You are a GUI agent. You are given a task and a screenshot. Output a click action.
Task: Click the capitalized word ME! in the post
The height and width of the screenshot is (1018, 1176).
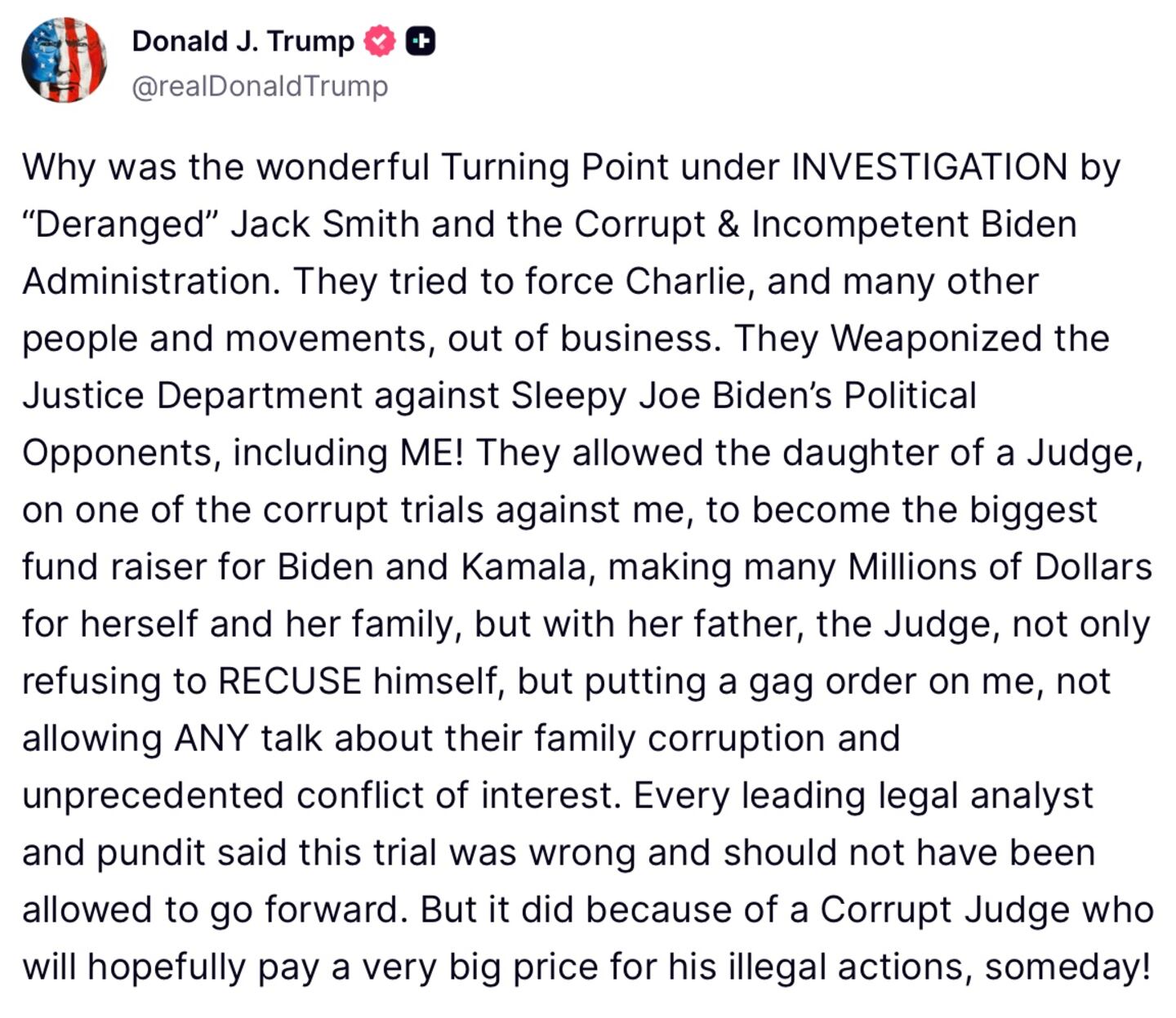click(432, 453)
